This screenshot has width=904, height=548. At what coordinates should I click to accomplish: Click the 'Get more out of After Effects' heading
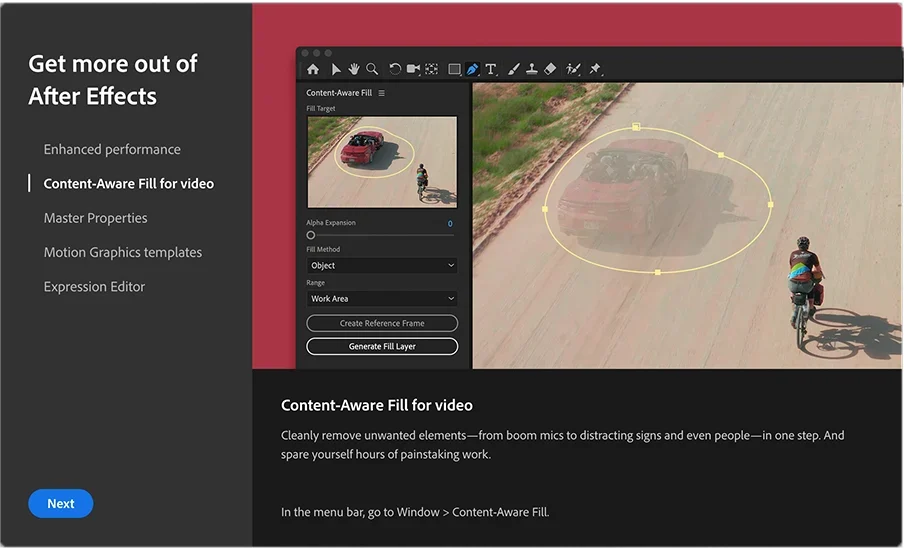coord(113,80)
